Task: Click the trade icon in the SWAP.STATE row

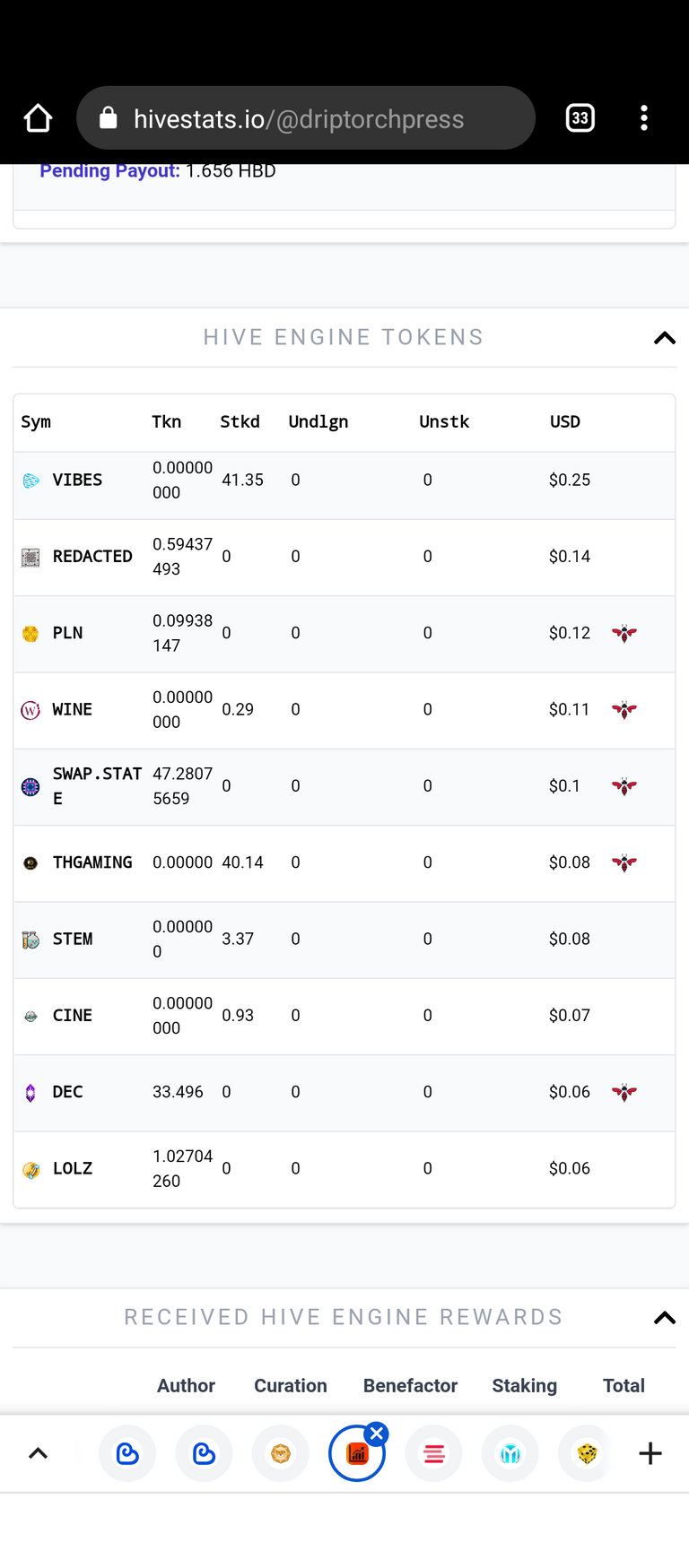Action: coord(624,786)
